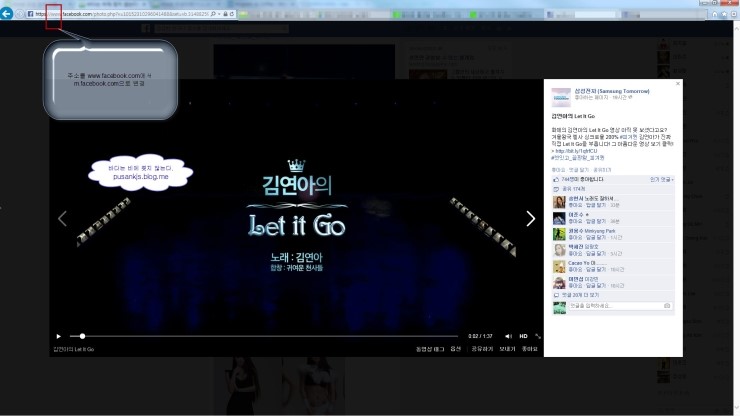740x416 pixels.
Task: Click 동영상 태그 below the video
Action: point(430,349)
